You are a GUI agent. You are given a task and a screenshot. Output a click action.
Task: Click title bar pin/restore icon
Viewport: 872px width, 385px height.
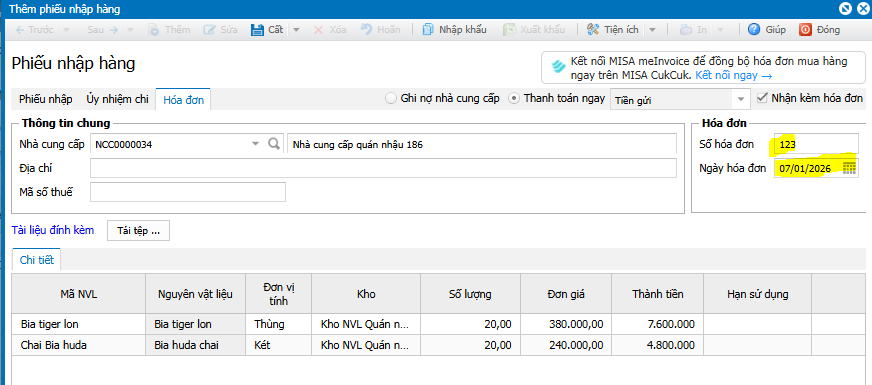pyautogui.click(x=845, y=8)
